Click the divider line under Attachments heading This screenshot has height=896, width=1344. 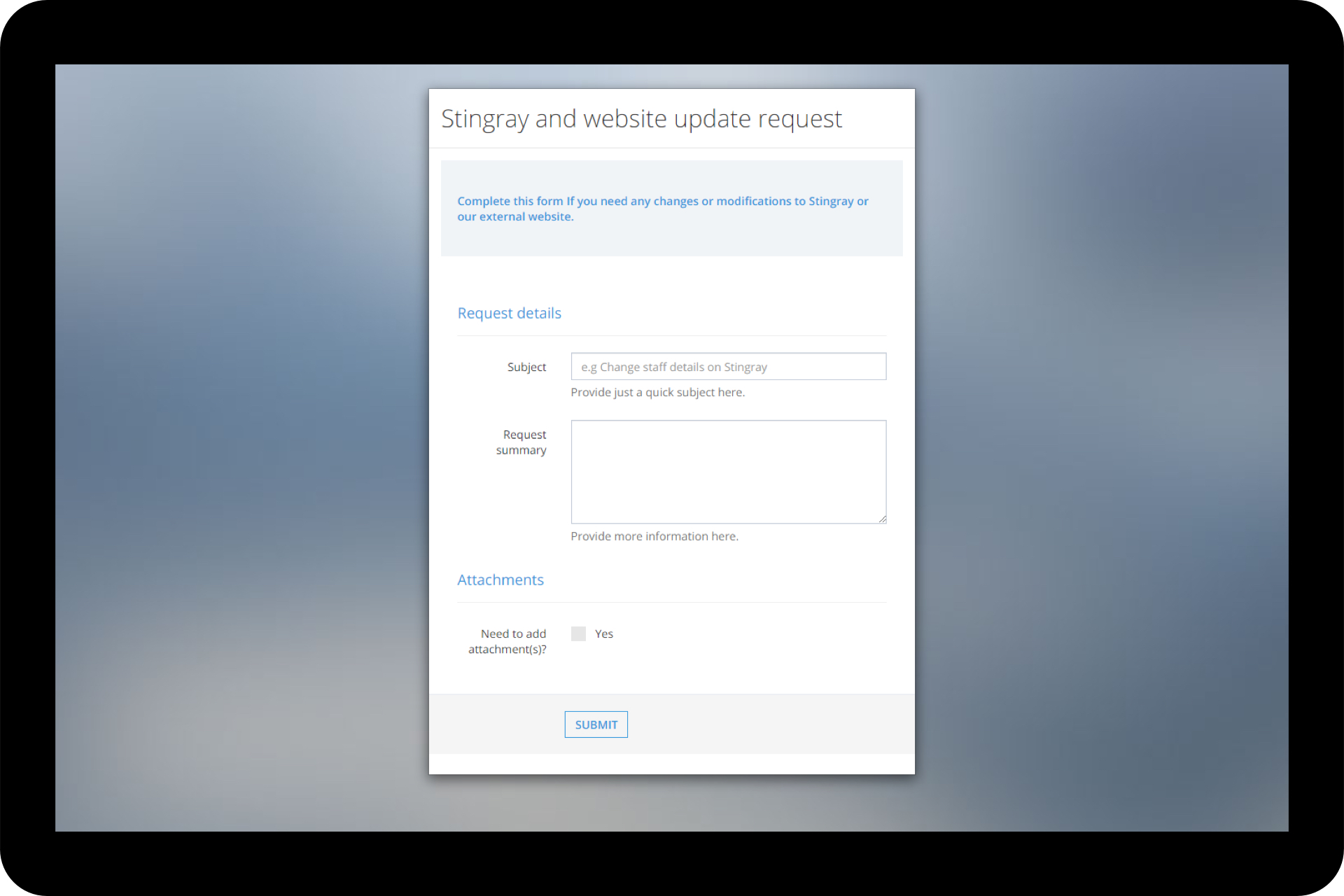tap(671, 603)
